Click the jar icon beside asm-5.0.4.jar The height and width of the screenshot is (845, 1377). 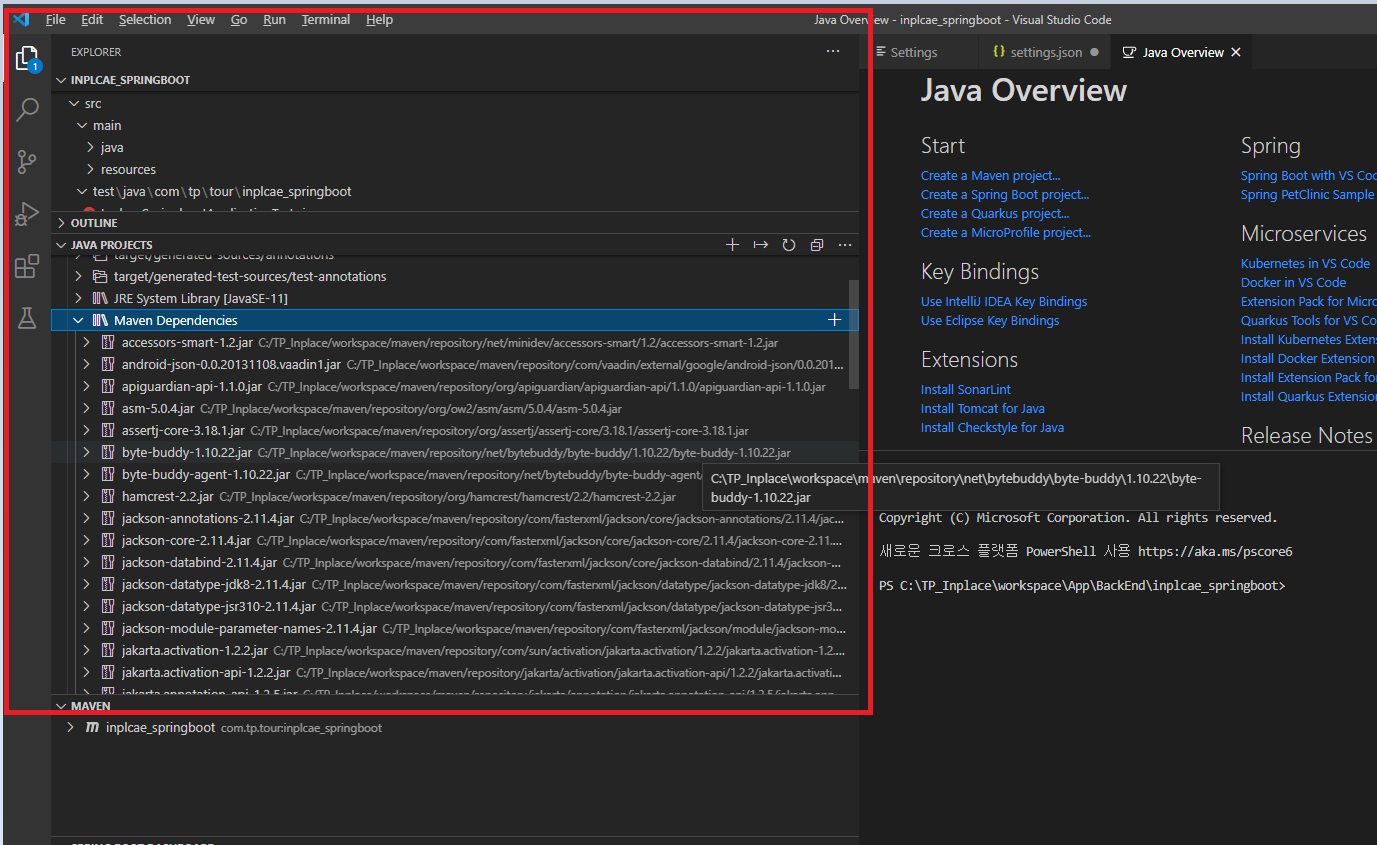(108, 408)
